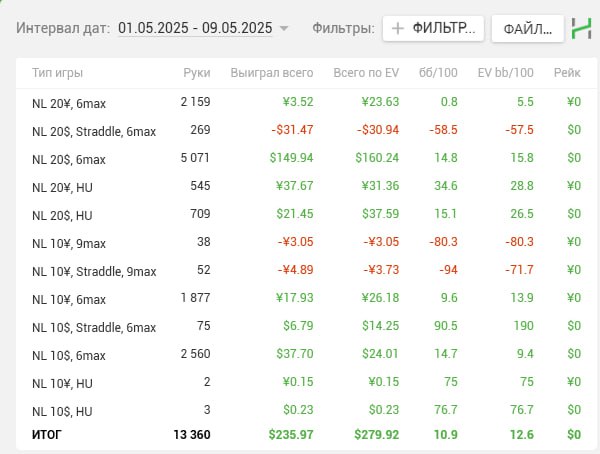Image resolution: width=600 pixels, height=454 pixels.
Task: Select NL 10¥, Straddle, 9max row
Action: 307,270
